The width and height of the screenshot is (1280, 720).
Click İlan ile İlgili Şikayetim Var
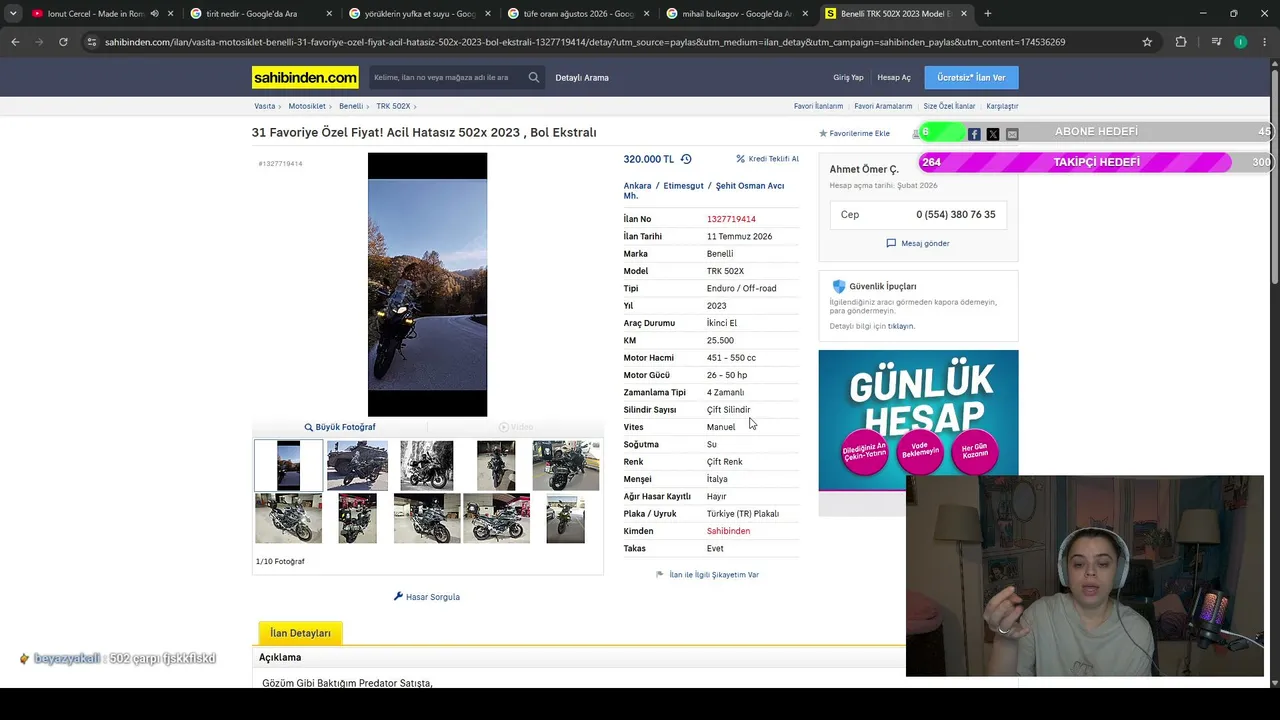coord(707,575)
